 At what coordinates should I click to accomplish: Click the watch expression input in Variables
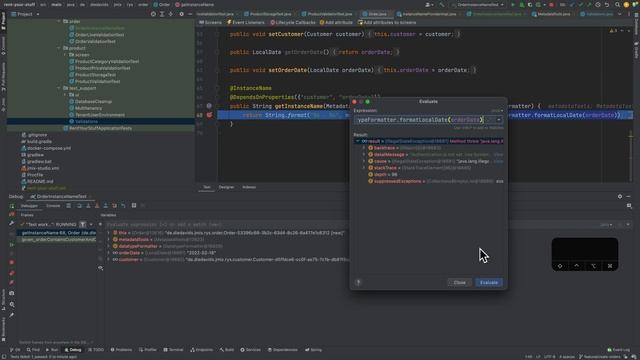351,224
